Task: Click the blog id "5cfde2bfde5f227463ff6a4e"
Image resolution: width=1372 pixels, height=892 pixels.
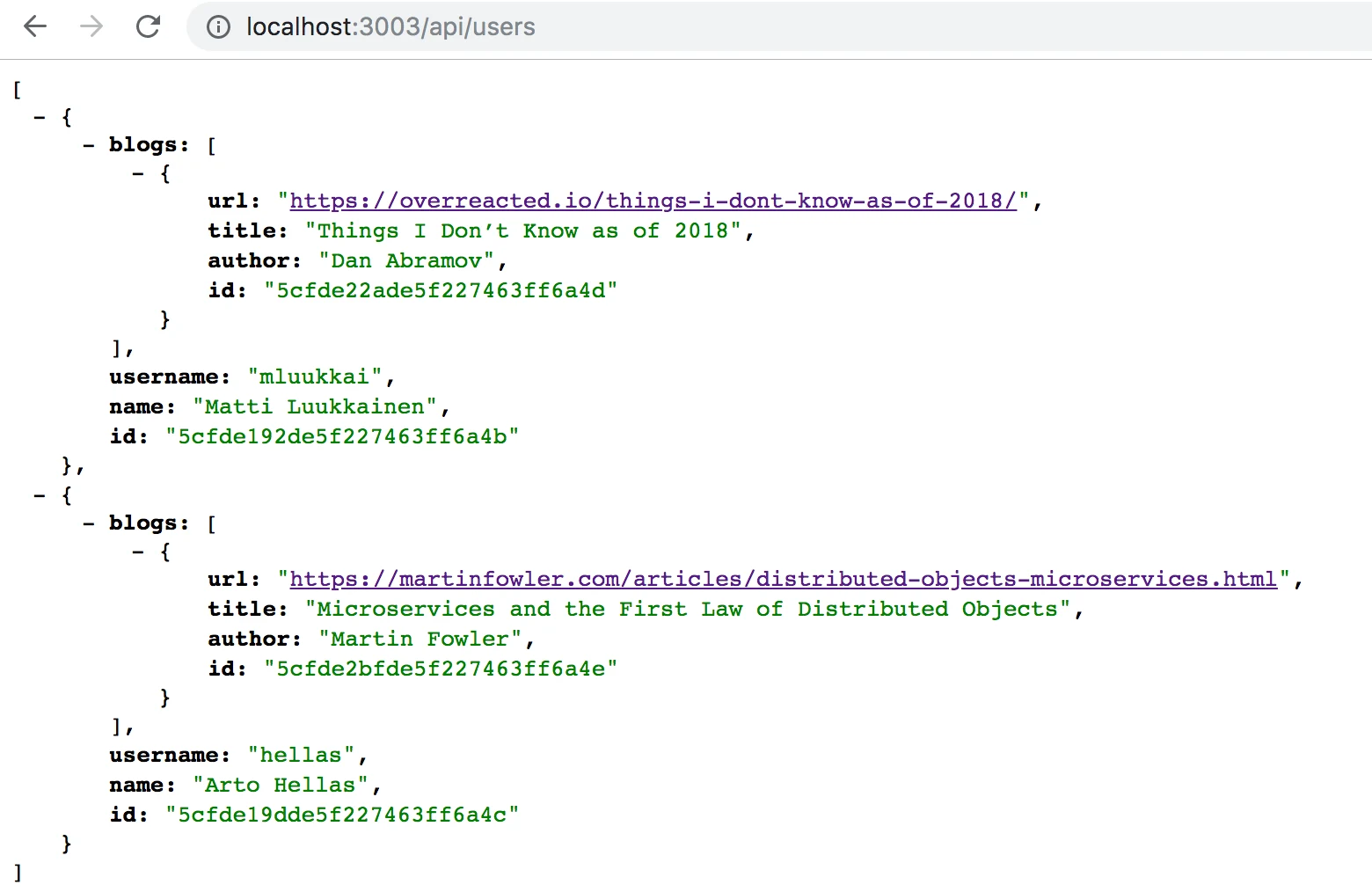Action: [x=441, y=669]
